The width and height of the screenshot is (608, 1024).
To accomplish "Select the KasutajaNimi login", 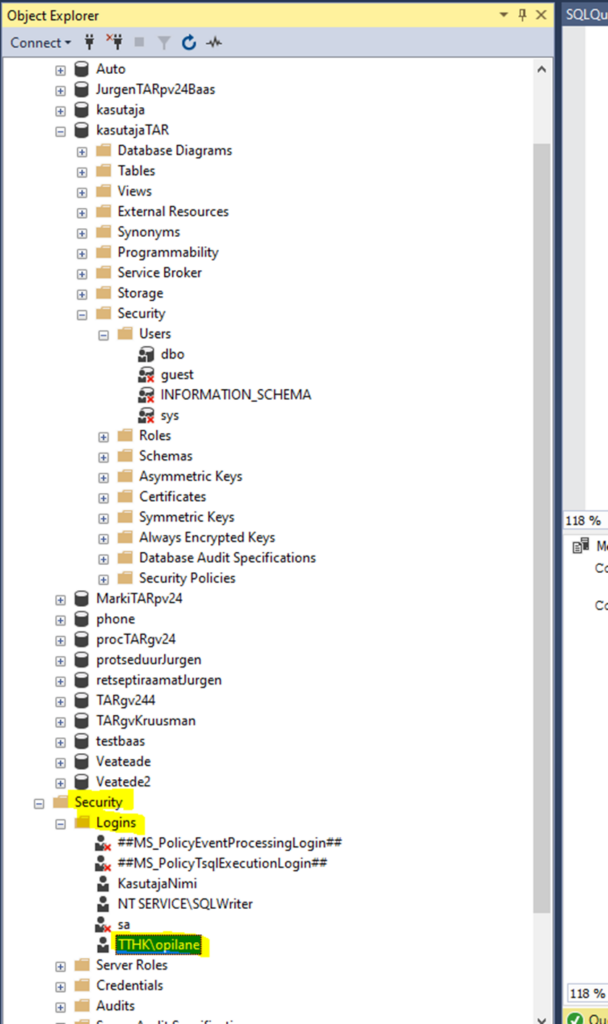I will pyautogui.click(x=157, y=883).
